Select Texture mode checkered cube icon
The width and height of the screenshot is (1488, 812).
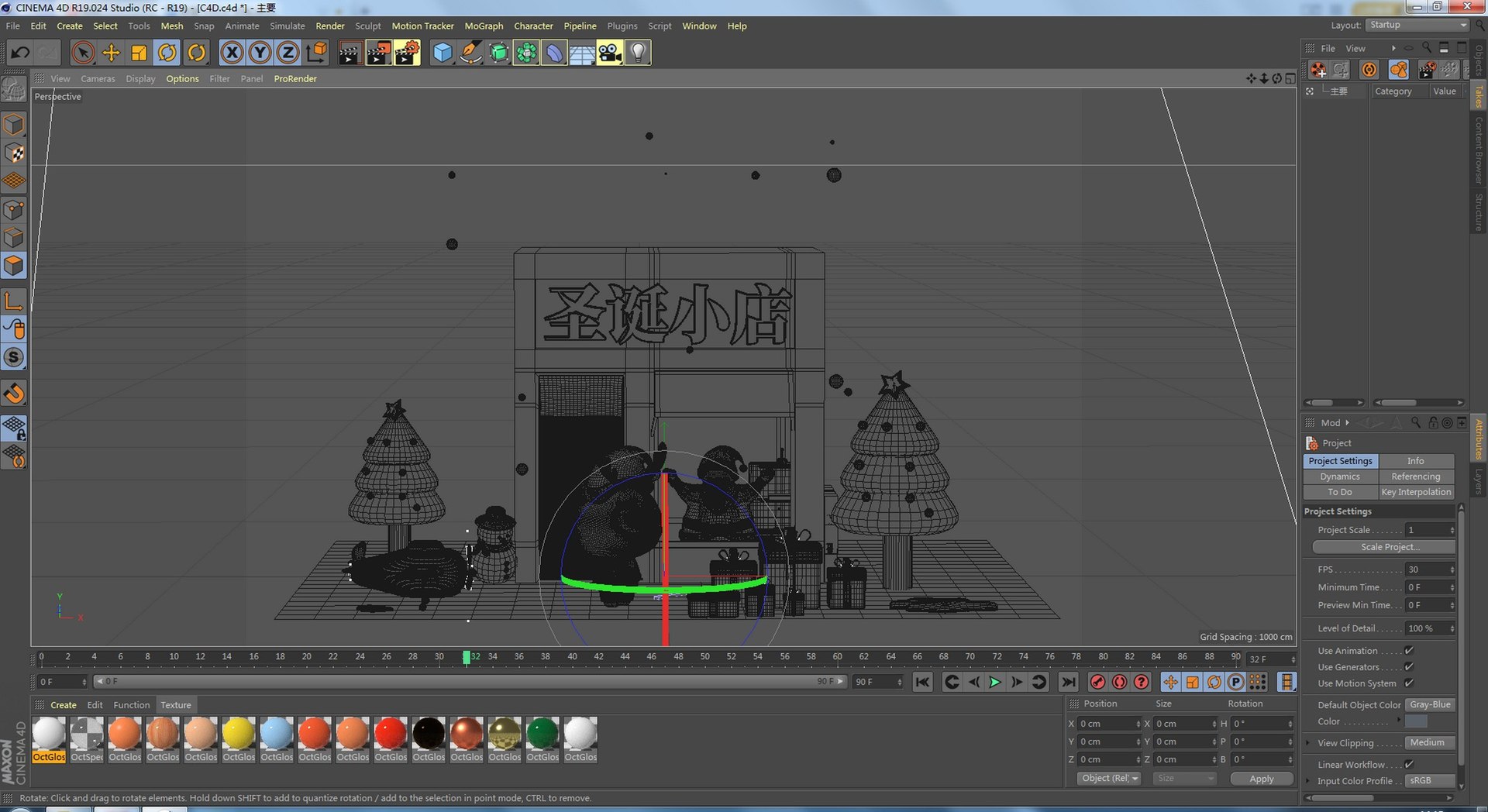(14, 153)
